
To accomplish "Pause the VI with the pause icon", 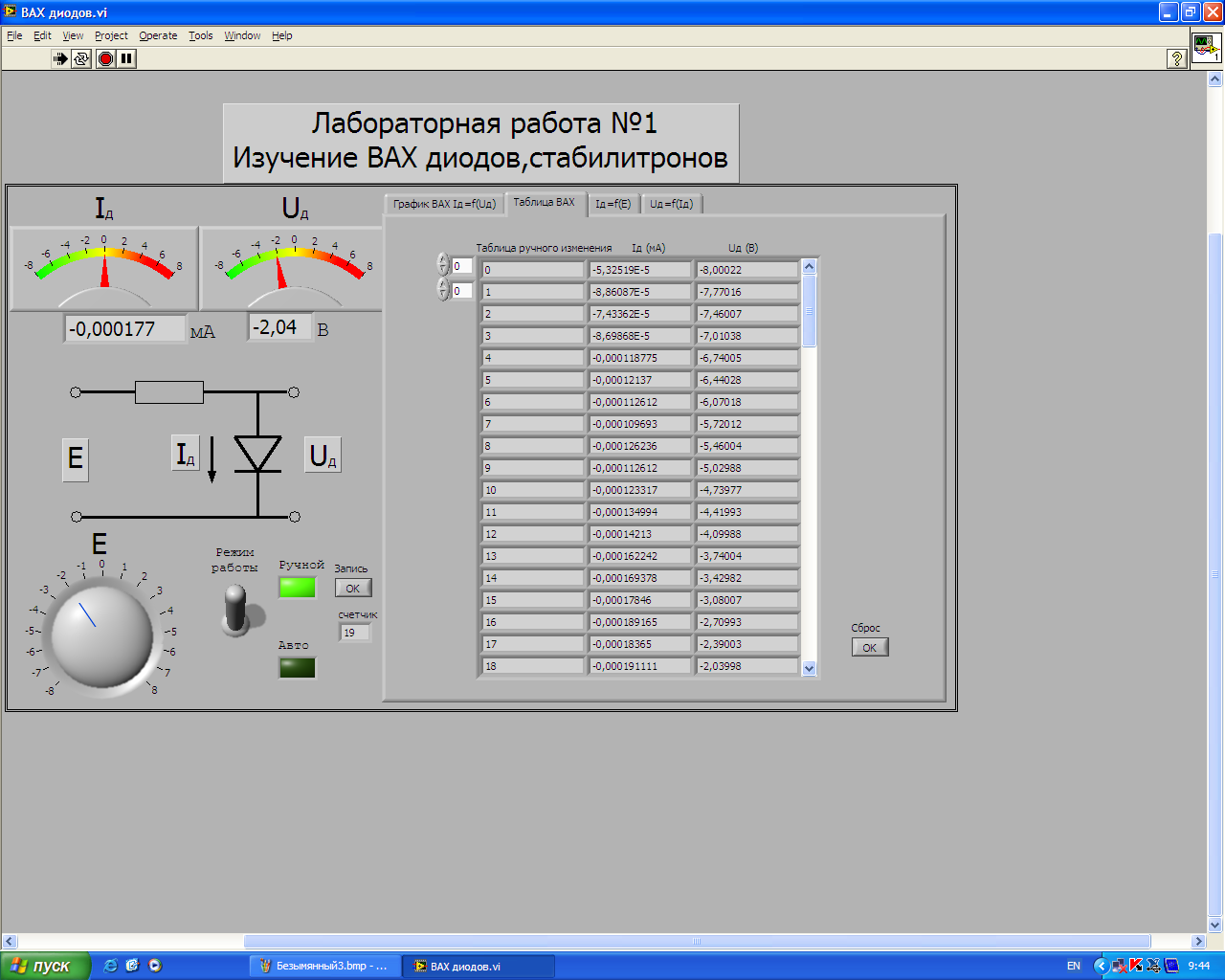I will click(x=126, y=58).
